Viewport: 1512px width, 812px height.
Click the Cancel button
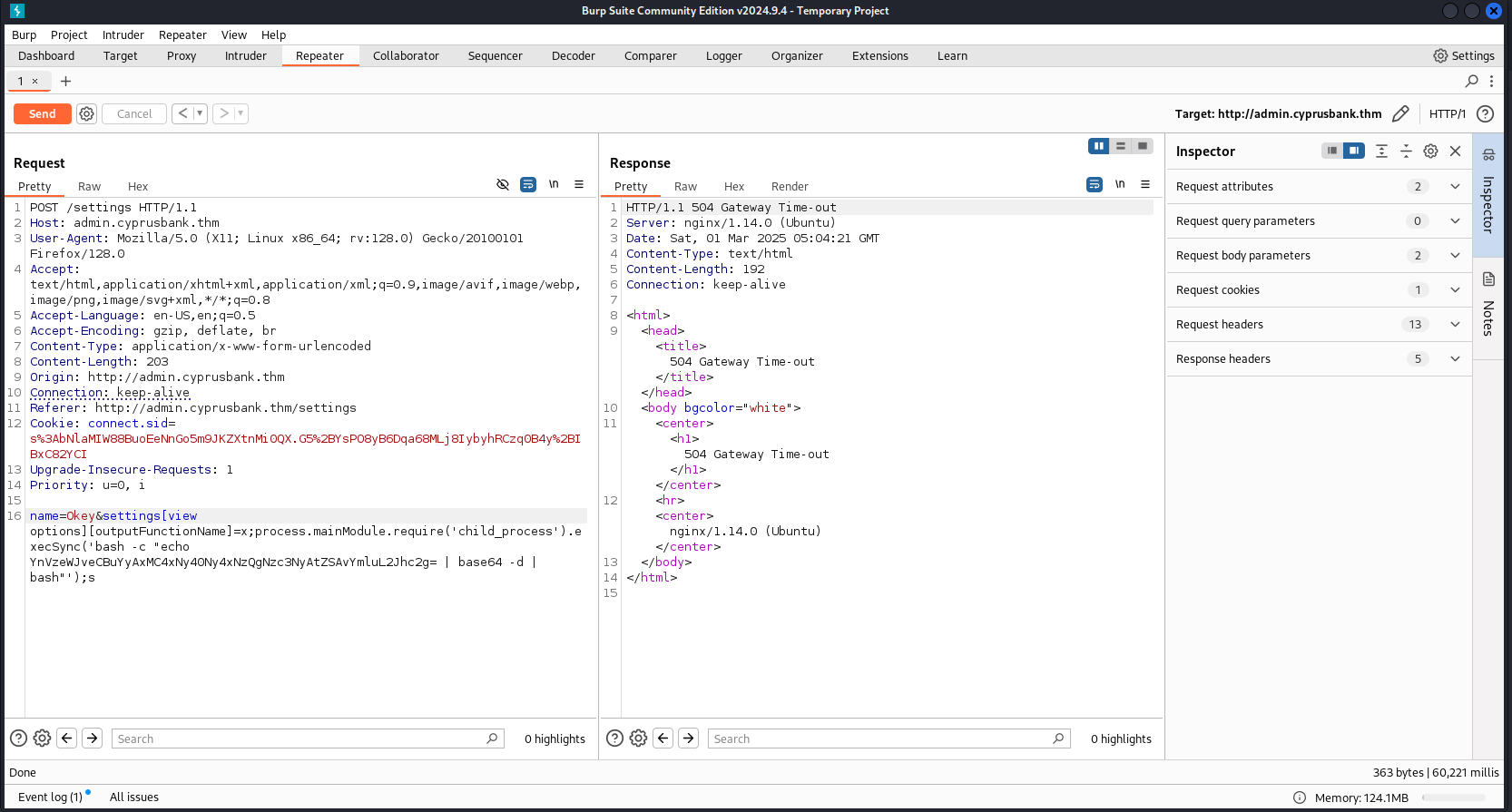tap(134, 113)
